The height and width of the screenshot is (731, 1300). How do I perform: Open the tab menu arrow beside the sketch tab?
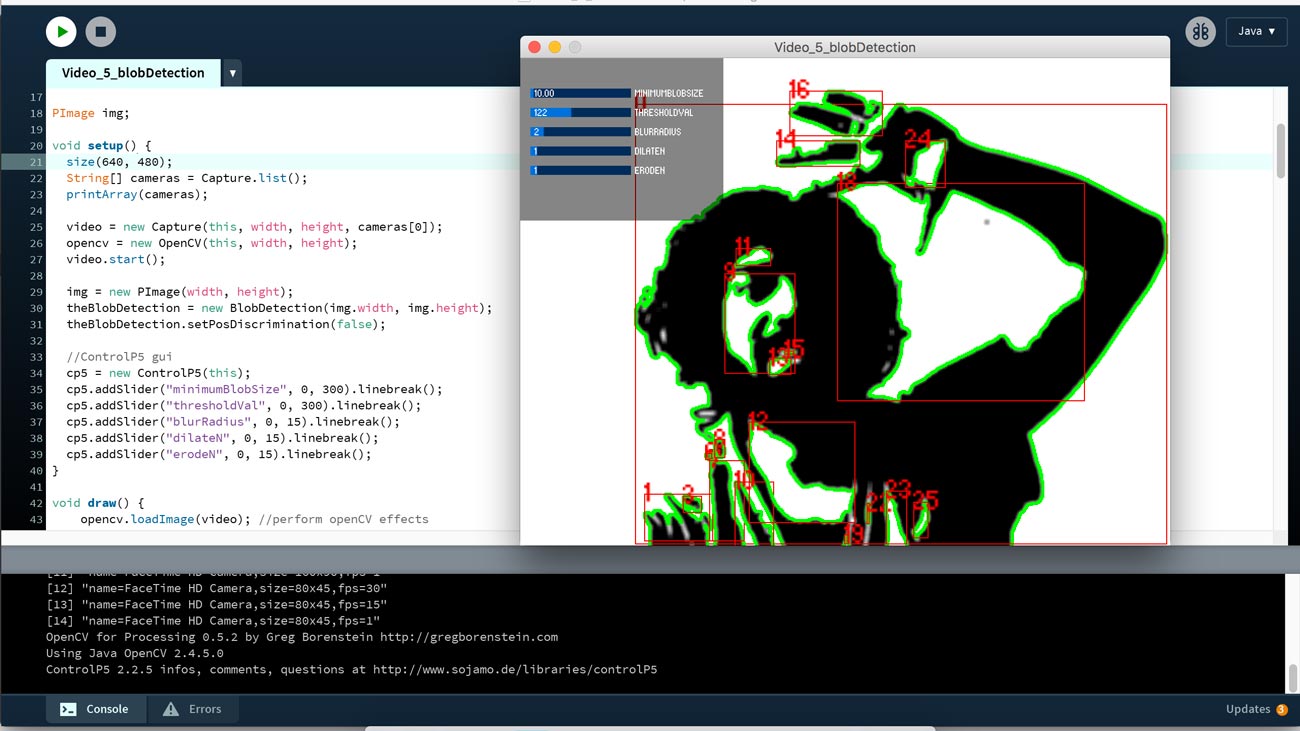232,73
